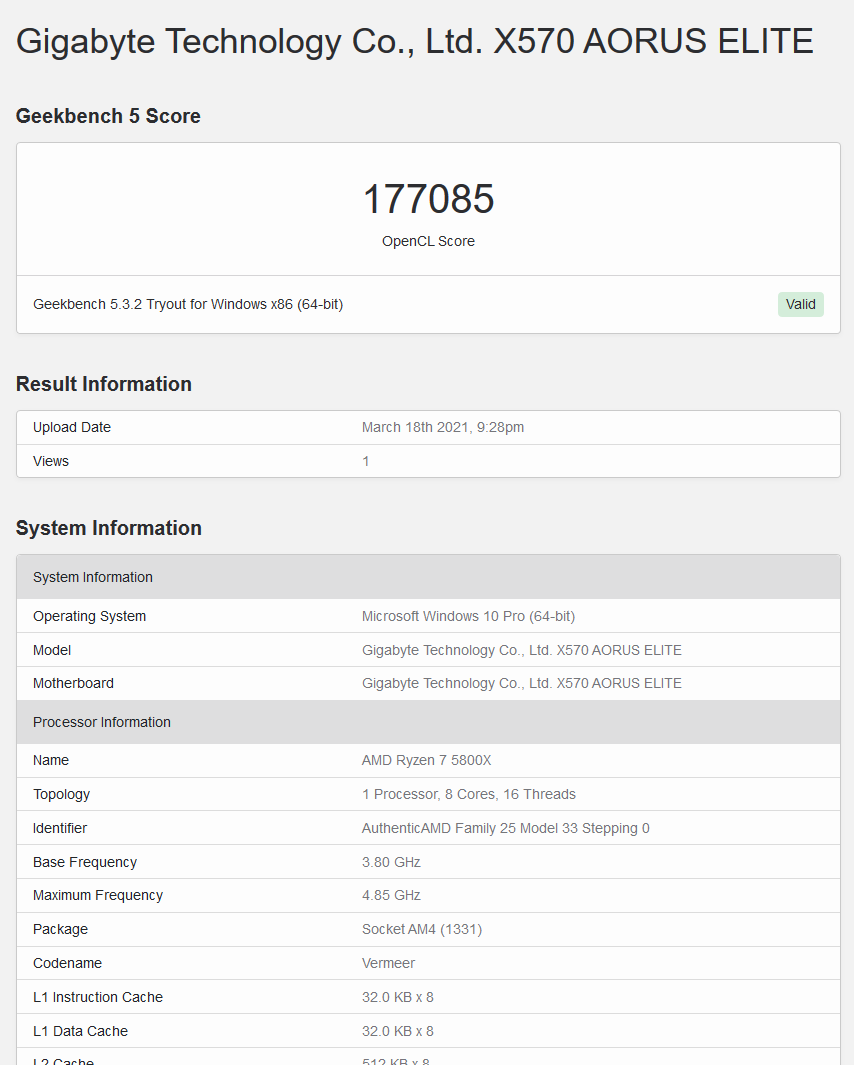854x1065 pixels.
Task: Click the Identifier label
Action: tap(60, 828)
